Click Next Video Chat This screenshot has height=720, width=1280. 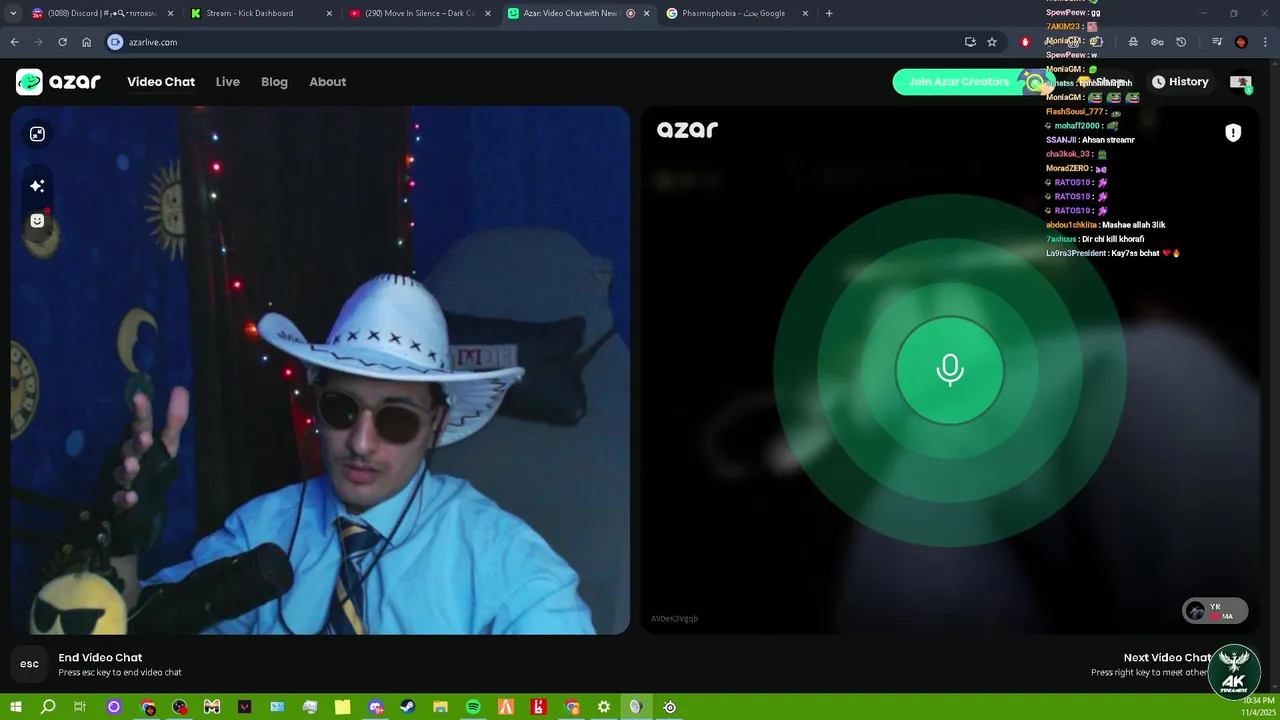click(x=1167, y=657)
